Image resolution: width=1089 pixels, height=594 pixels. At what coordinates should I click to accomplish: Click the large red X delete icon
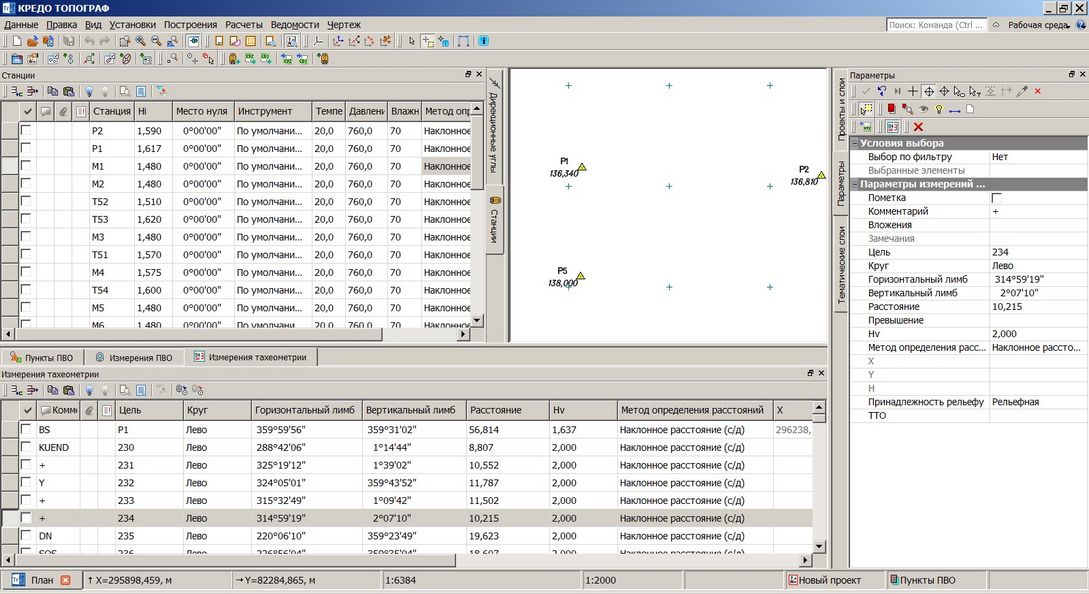[x=918, y=126]
